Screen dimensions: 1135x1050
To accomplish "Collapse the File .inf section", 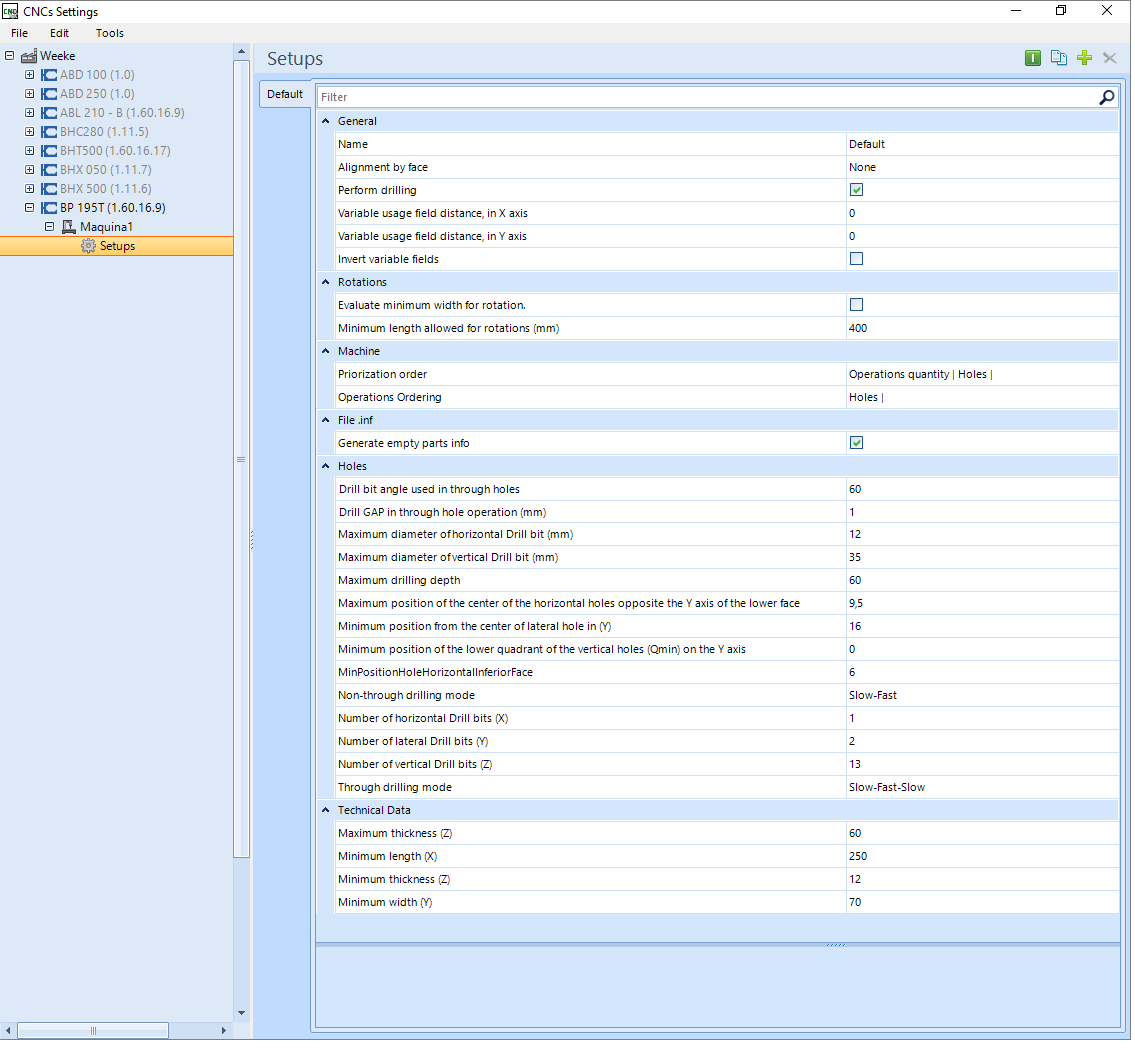I will (x=326, y=421).
